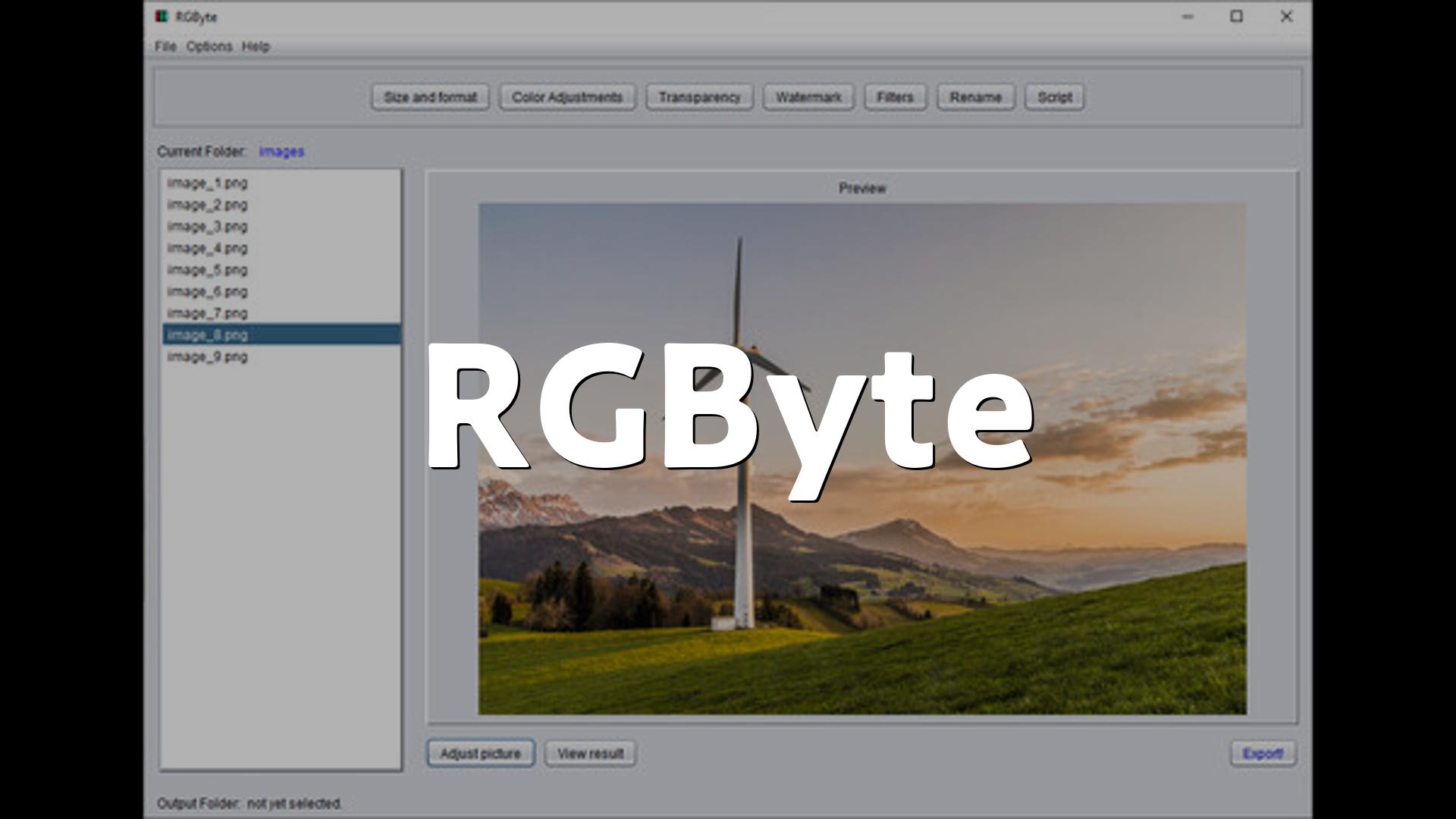Open the File menu
1456x819 pixels.
[x=165, y=46]
